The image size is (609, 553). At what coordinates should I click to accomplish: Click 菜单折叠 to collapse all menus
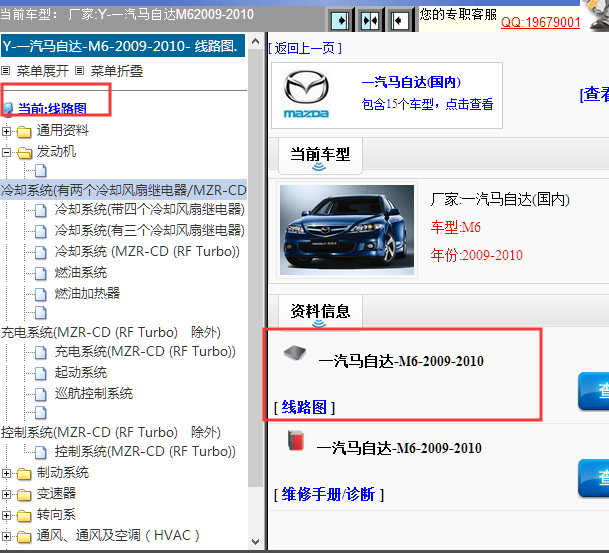tap(117, 71)
